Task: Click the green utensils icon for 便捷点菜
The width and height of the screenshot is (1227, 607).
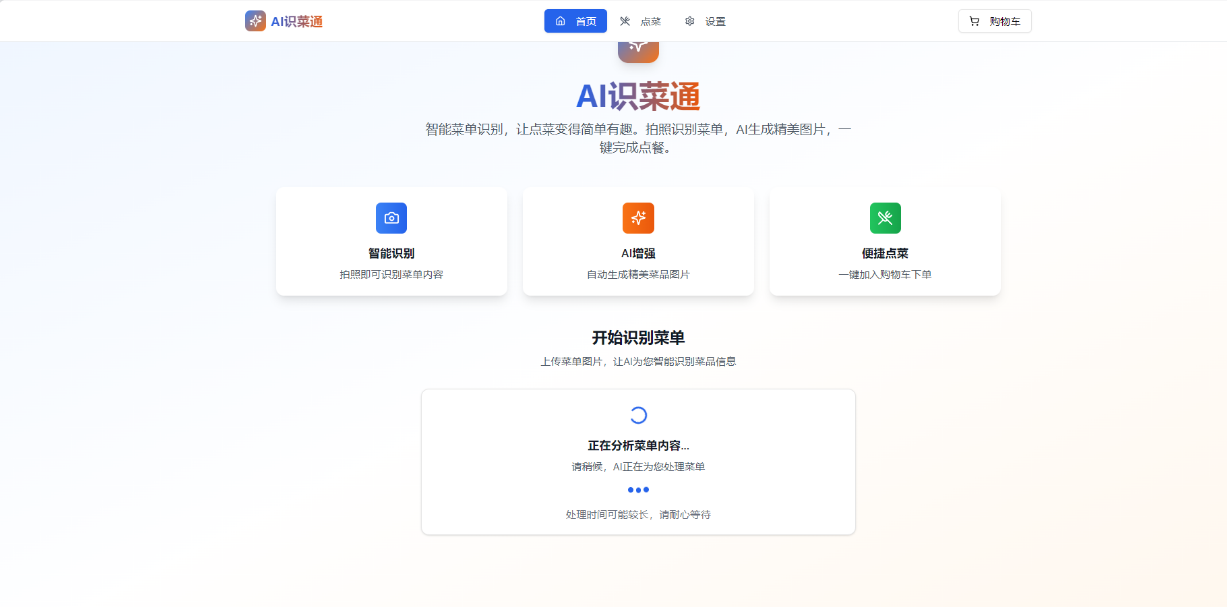Action: tap(885, 218)
